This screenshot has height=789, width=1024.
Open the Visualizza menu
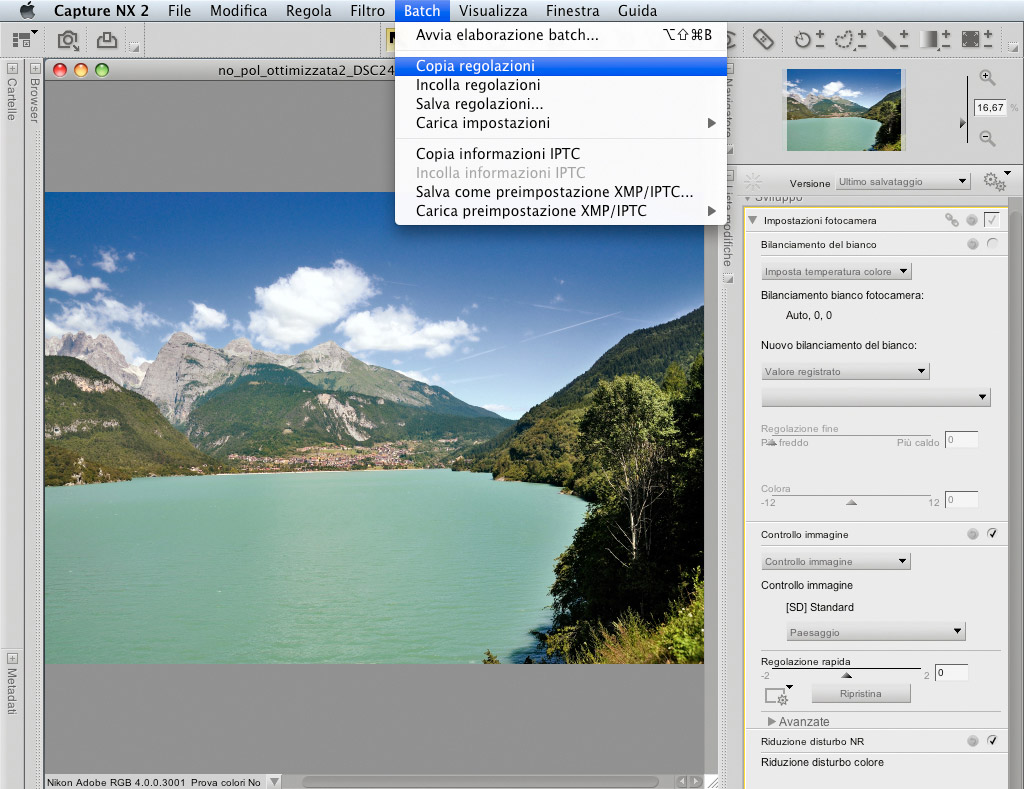493,10
